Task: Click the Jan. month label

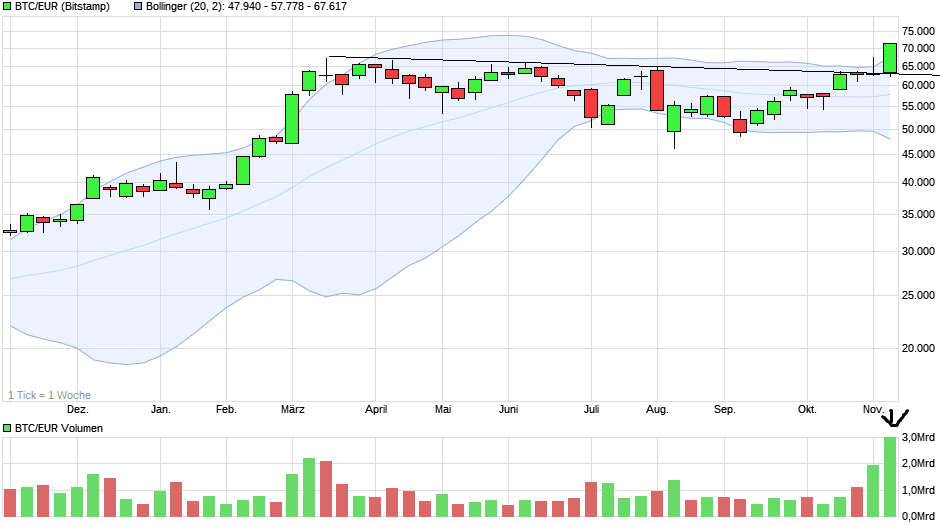Action: (161, 410)
